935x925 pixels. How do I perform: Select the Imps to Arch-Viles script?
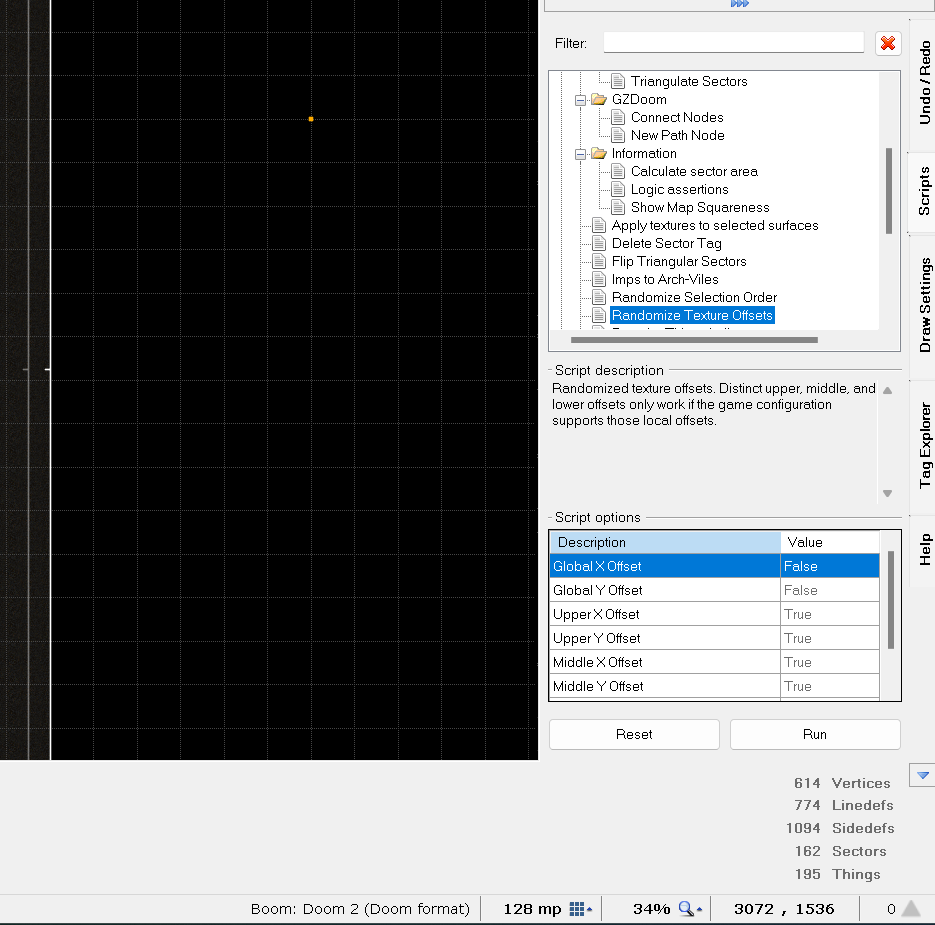tap(664, 280)
